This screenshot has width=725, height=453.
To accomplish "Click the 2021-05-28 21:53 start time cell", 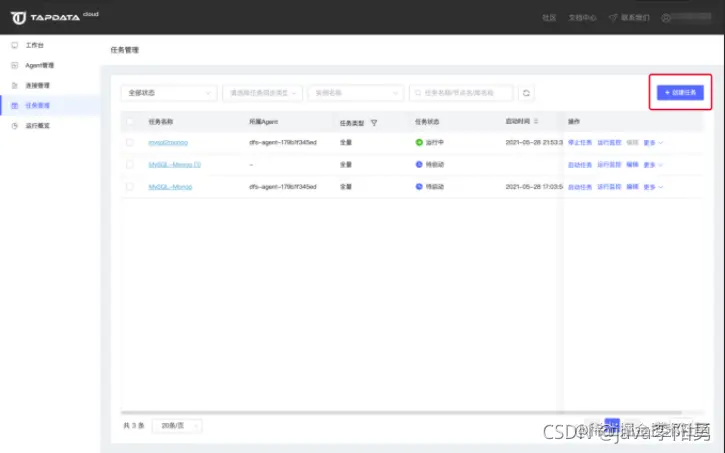I will pyautogui.click(x=534, y=142).
